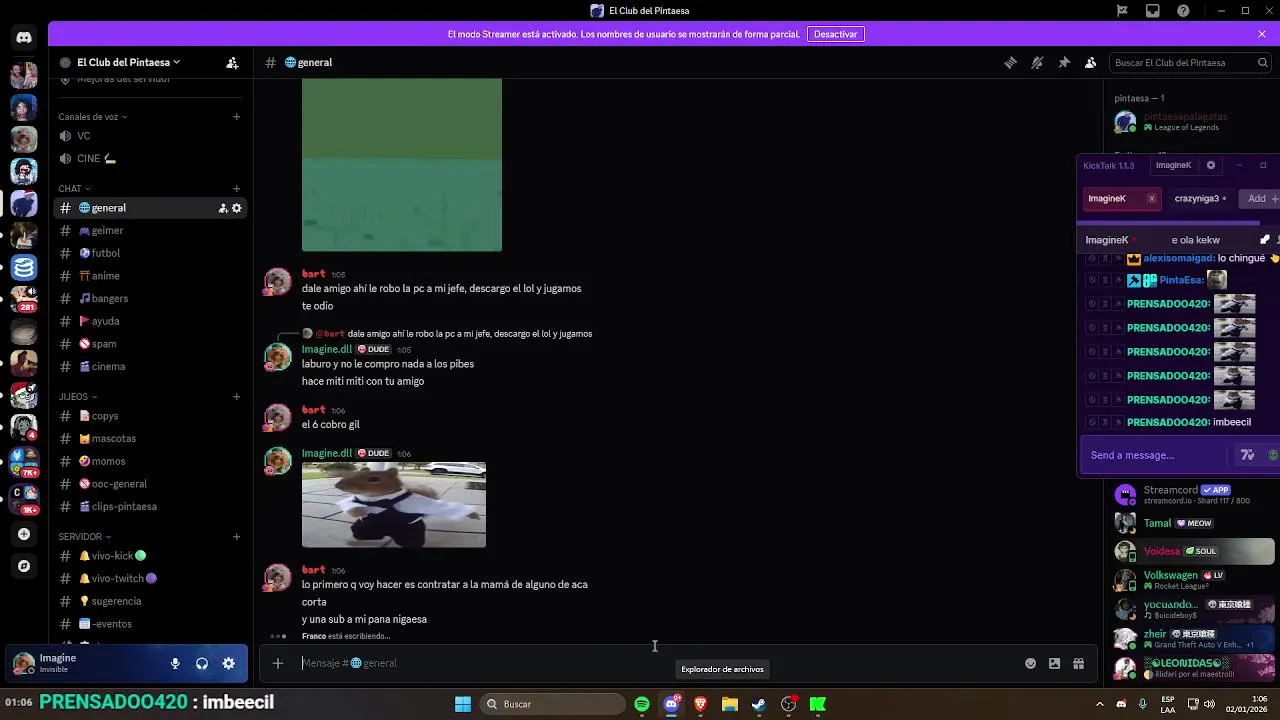Click the message attachment plus button
This screenshot has width=1280, height=720.
pyautogui.click(x=278, y=663)
